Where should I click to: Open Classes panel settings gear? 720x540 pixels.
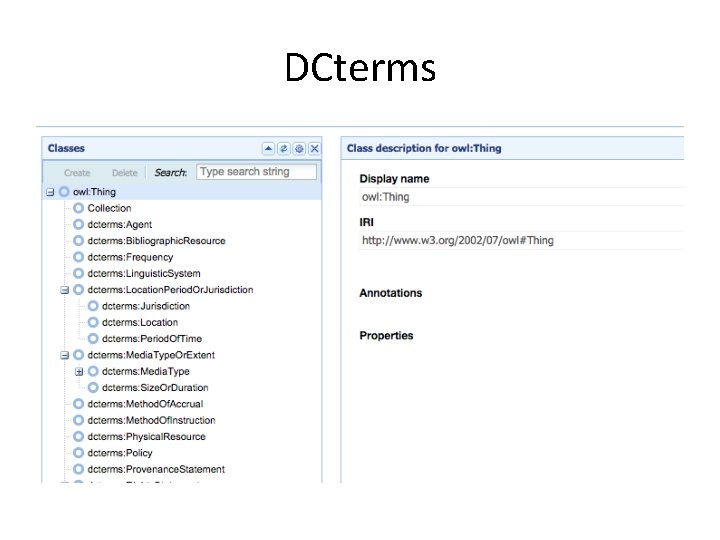coord(299,148)
